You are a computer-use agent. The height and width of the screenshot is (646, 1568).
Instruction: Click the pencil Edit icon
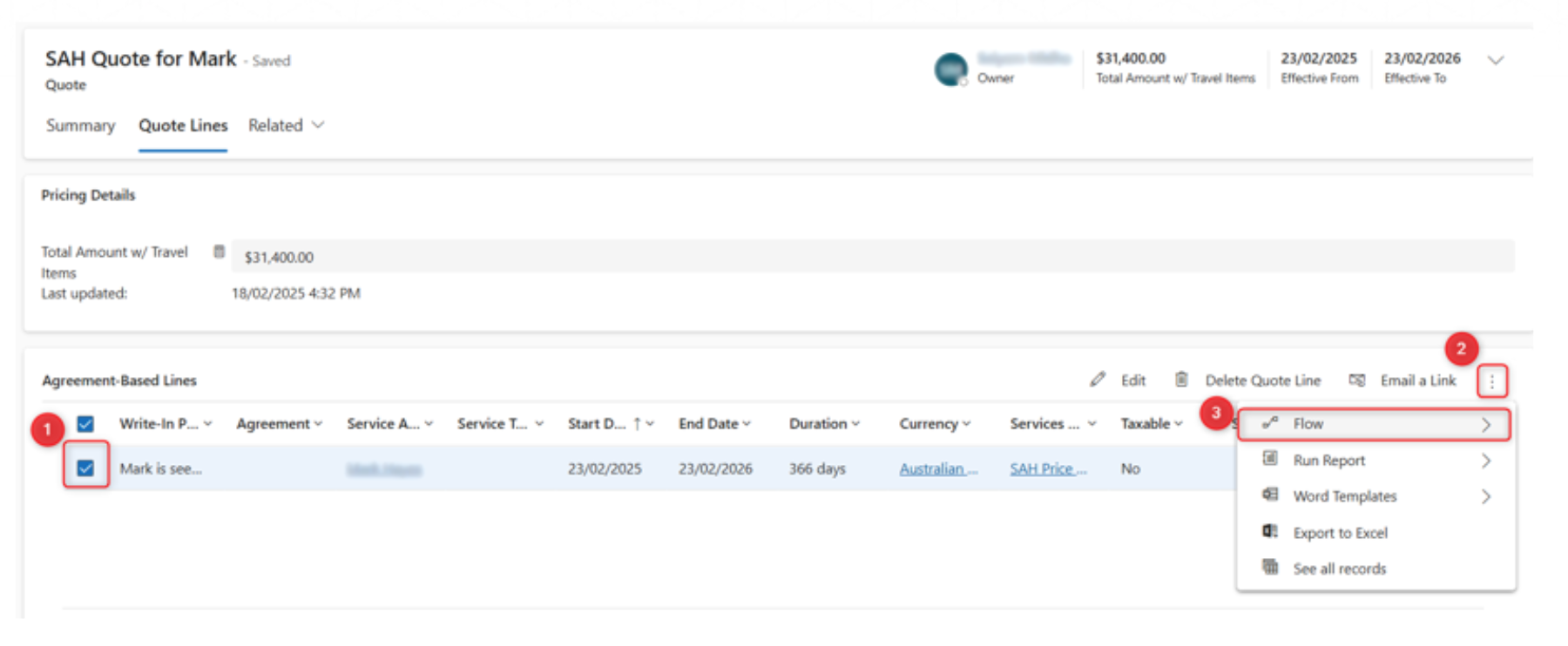pyautogui.click(x=1098, y=380)
